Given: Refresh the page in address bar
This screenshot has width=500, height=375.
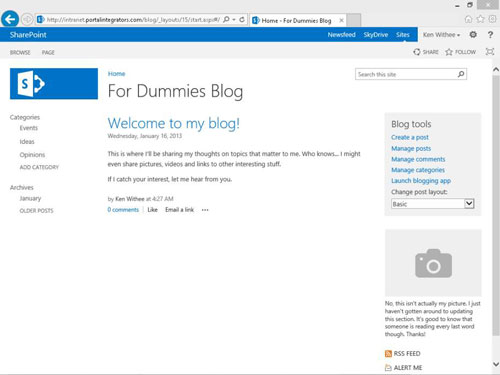Looking at the screenshot, I should (x=242, y=20).
